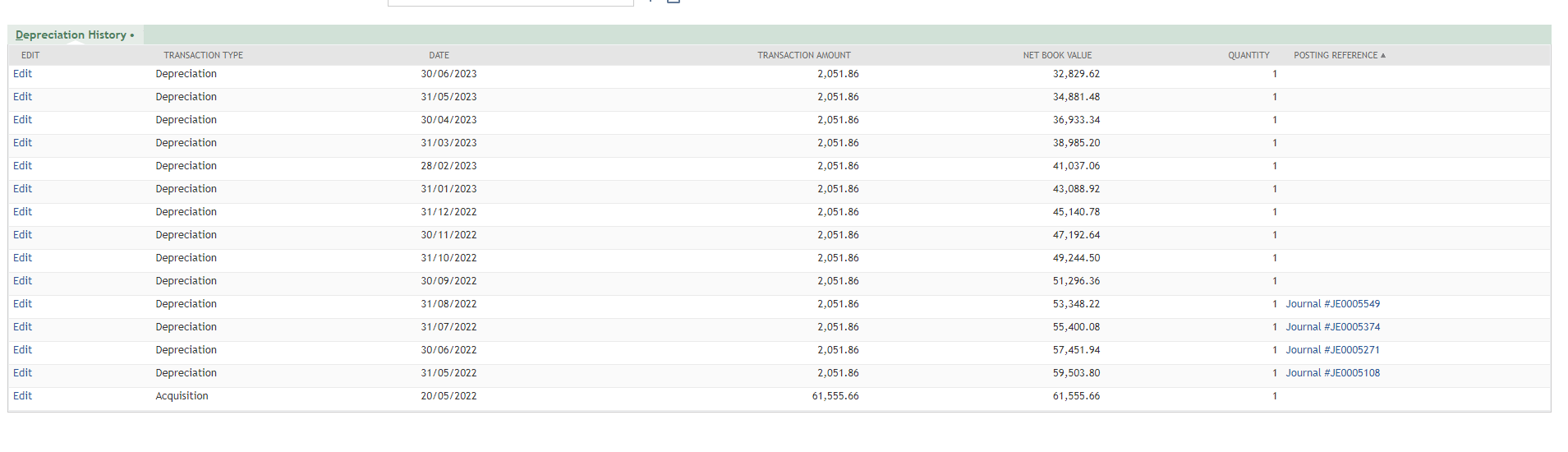Click the date cell 30/11/2022

[448, 235]
